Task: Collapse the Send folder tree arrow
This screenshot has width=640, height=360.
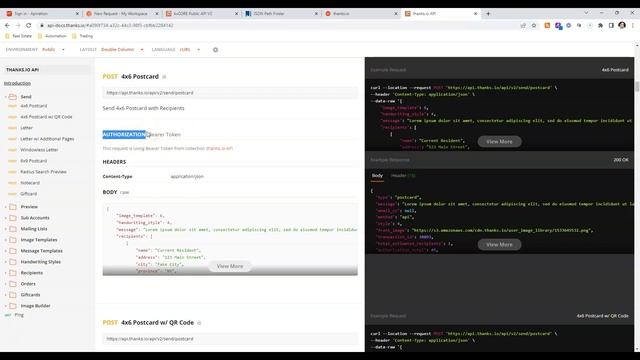Action: [x=6, y=97]
